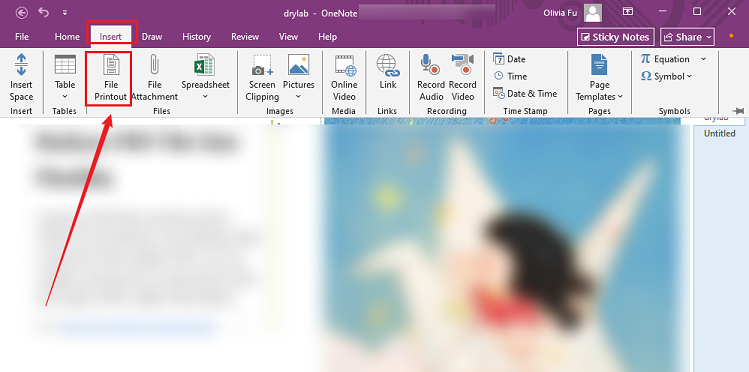Open the Table dropdown arrow
The image size is (749, 372).
pyautogui.click(x=65, y=97)
